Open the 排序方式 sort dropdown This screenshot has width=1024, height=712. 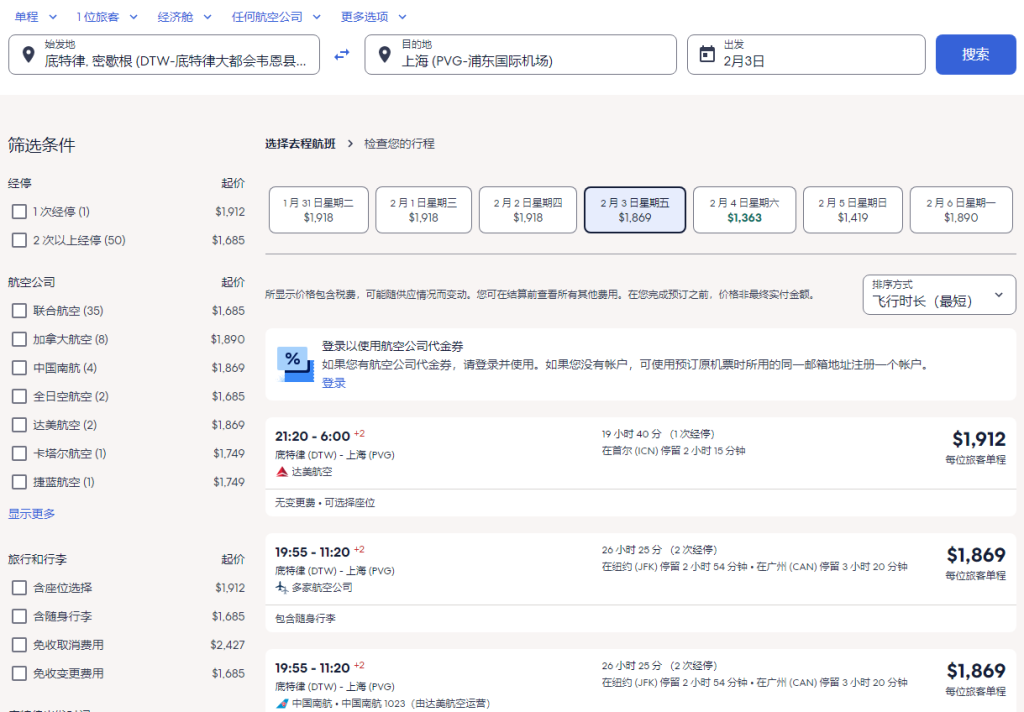click(x=938, y=295)
